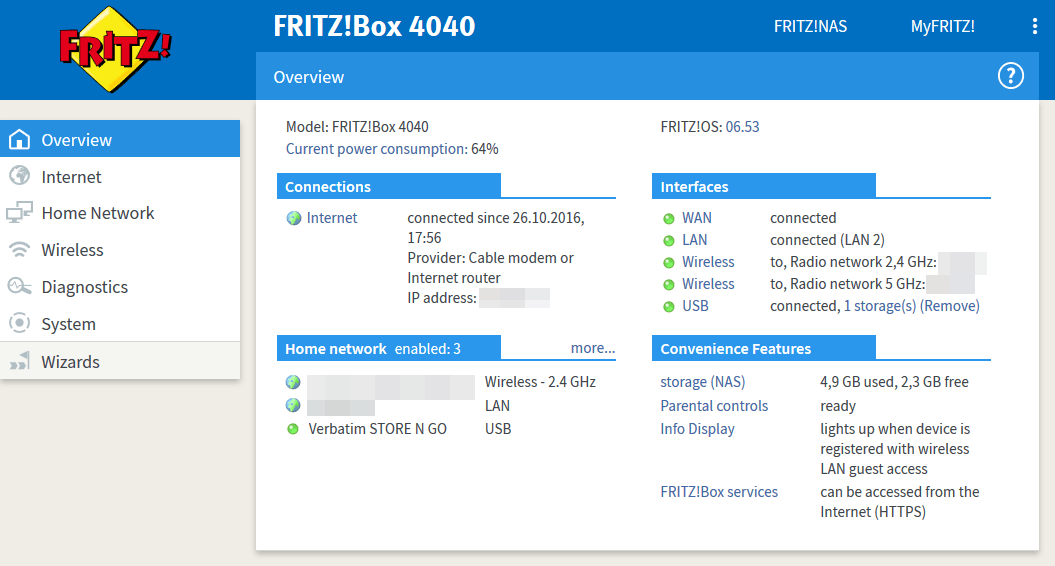Open the three-dot options menu
1055x566 pixels.
(x=1034, y=26)
